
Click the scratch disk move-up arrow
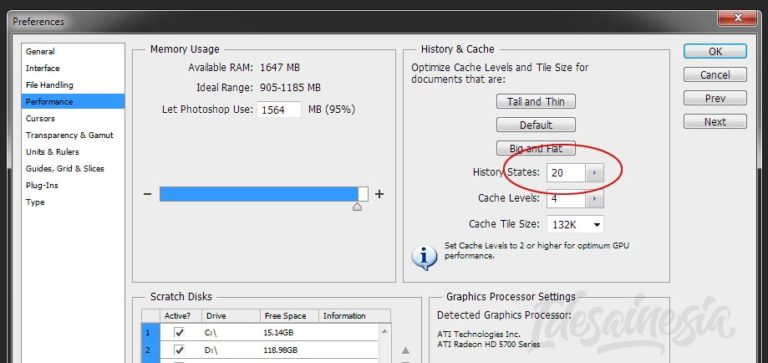tap(406, 350)
